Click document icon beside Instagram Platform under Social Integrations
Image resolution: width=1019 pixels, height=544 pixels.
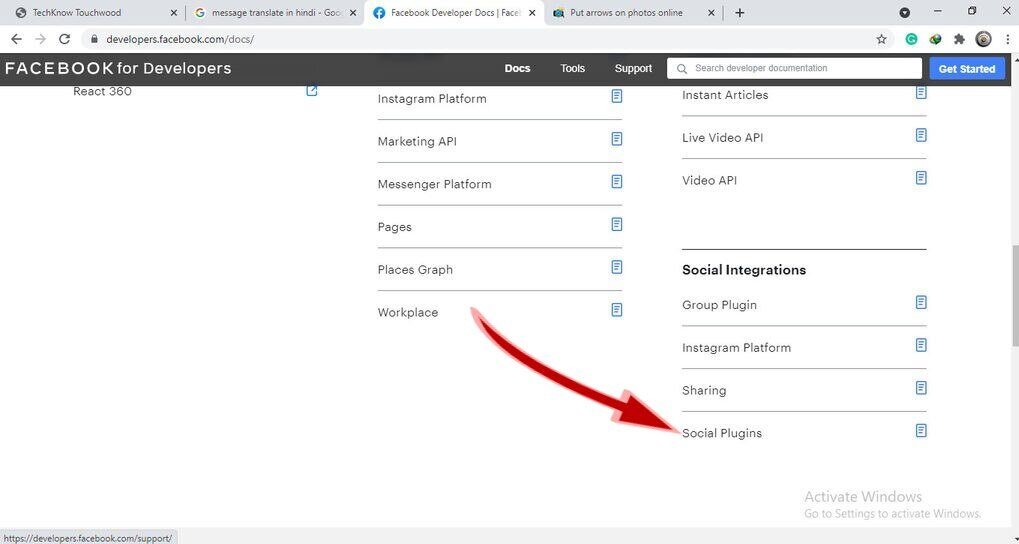pyautogui.click(x=921, y=345)
